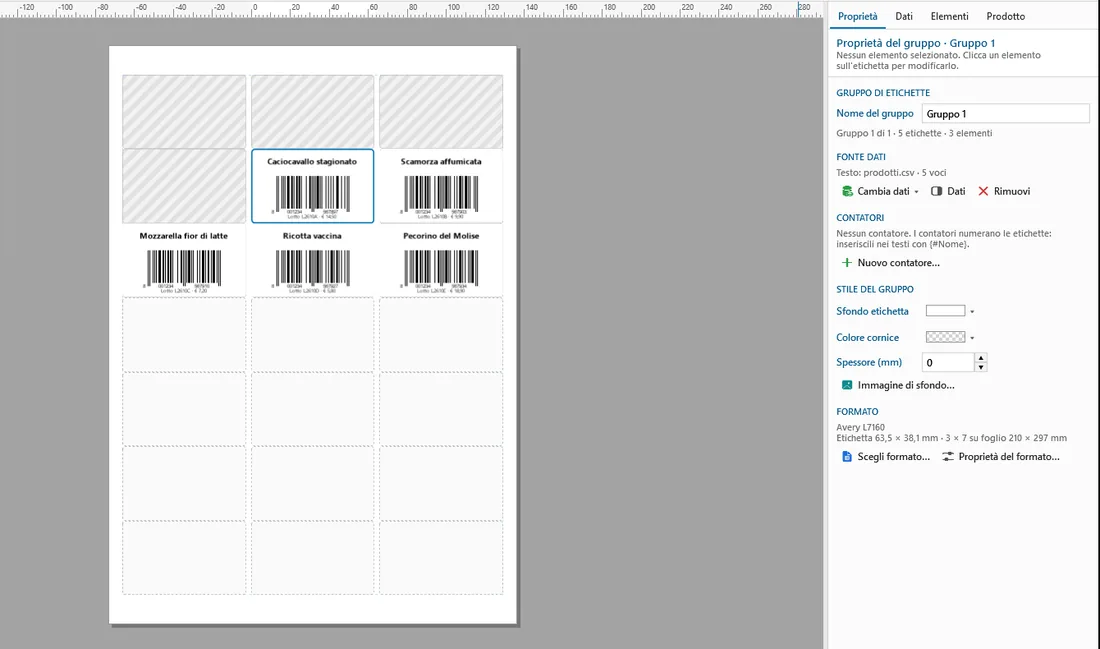The height and width of the screenshot is (649, 1100).
Task: Open Proprietà del formato settings
Action: (1001, 457)
